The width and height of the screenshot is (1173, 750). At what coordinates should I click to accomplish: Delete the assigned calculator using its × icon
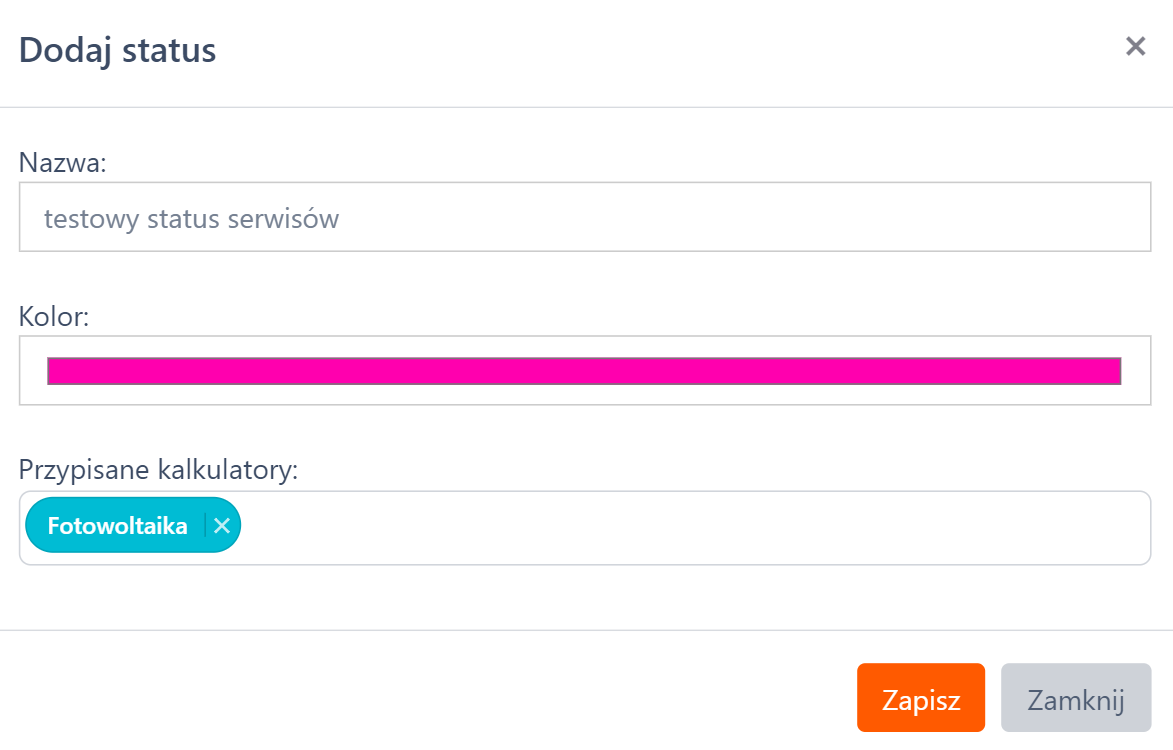222,526
